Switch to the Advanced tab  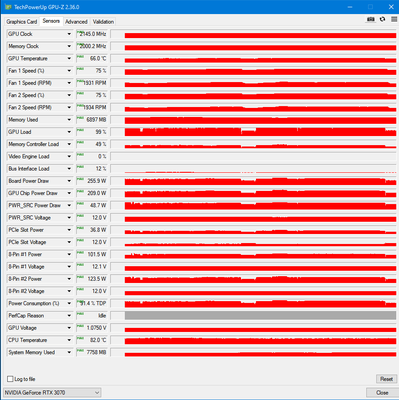76,22
